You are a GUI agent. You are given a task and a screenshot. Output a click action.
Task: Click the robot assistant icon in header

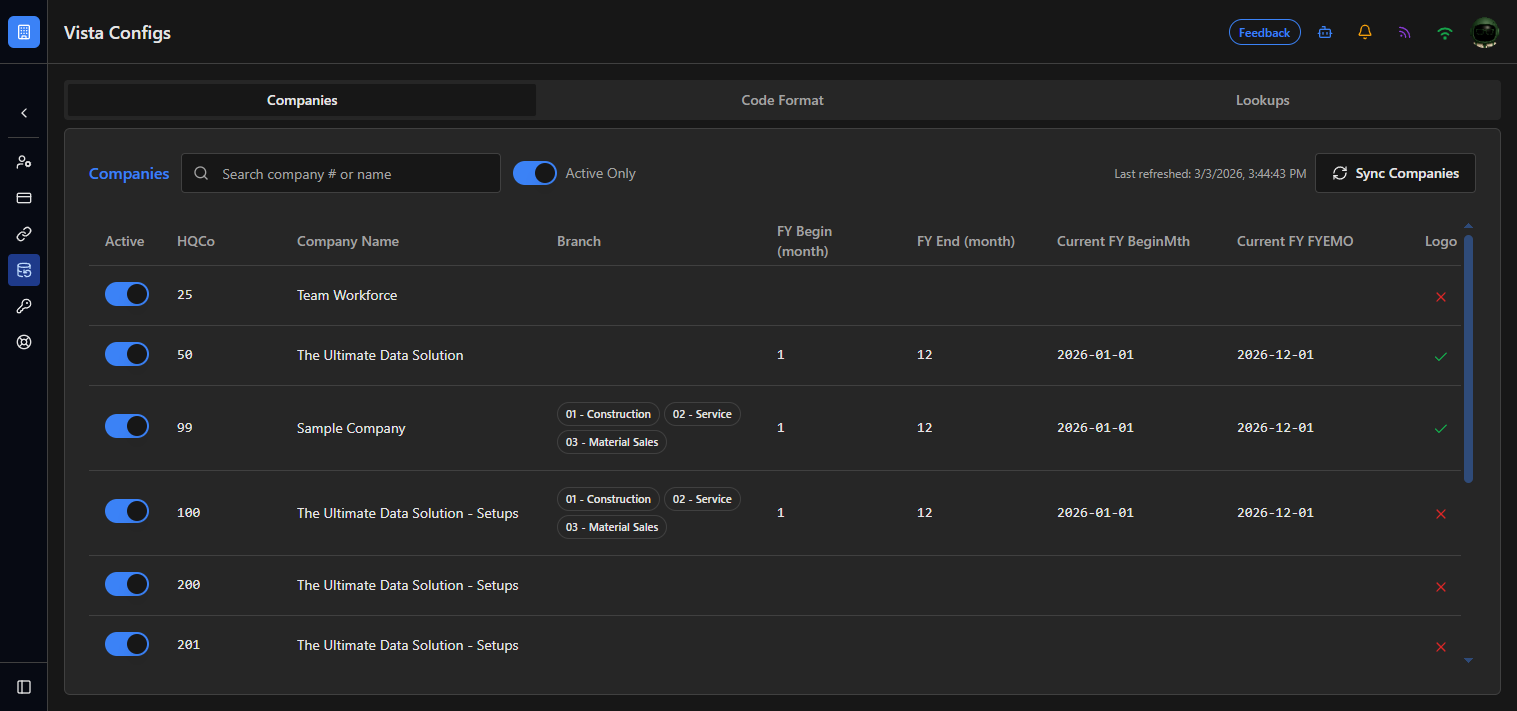click(1325, 32)
